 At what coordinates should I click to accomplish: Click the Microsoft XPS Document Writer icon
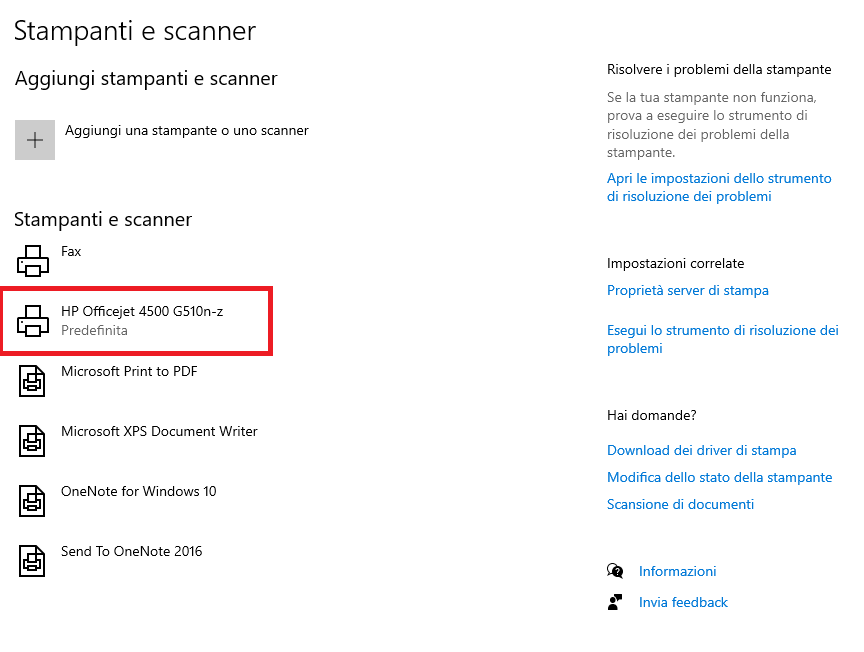pyautogui.click(x=32, y=441)
